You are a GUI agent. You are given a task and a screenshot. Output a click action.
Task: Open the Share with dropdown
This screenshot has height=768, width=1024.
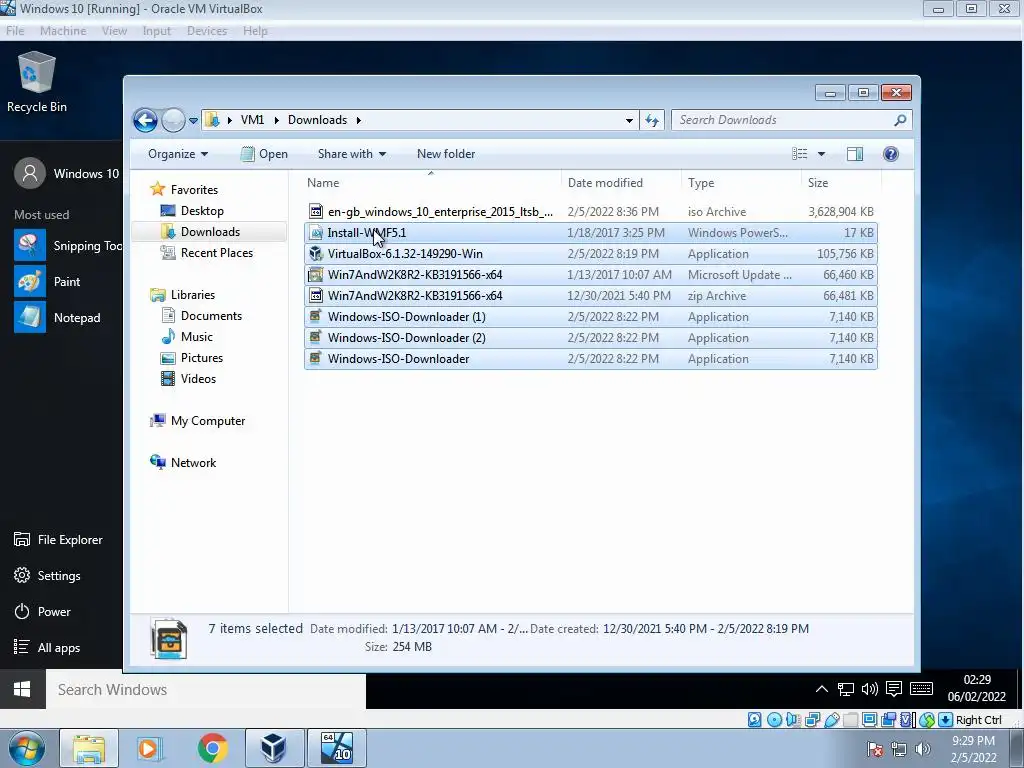(351, 154)
